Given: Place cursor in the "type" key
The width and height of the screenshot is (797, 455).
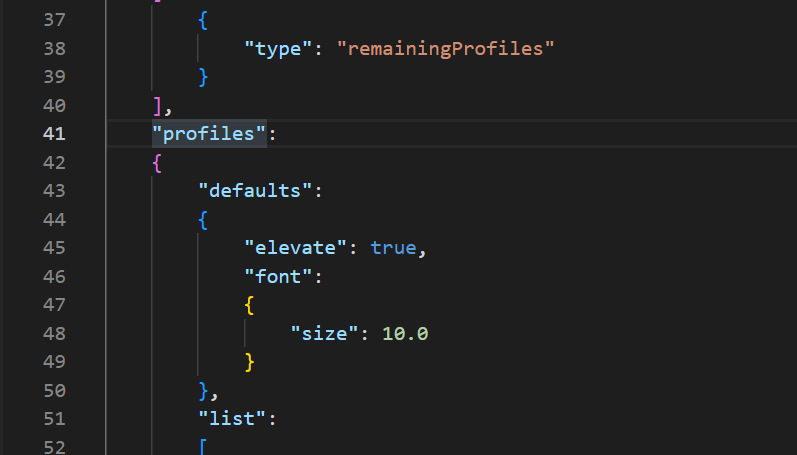Looking at the screenshot, I should pyautogui.click(x=278, y=49).
